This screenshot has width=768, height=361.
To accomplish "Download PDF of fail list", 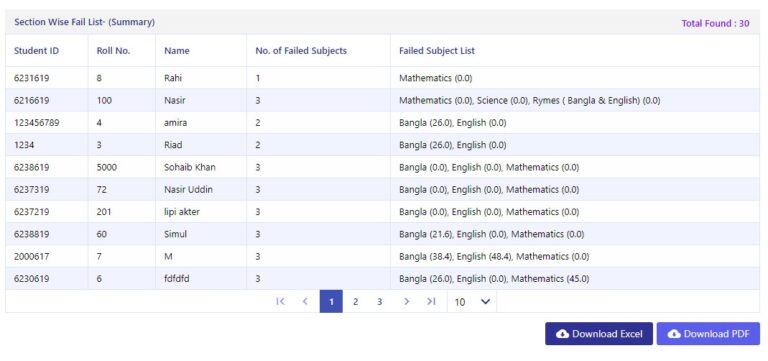I will click(708, 334).
